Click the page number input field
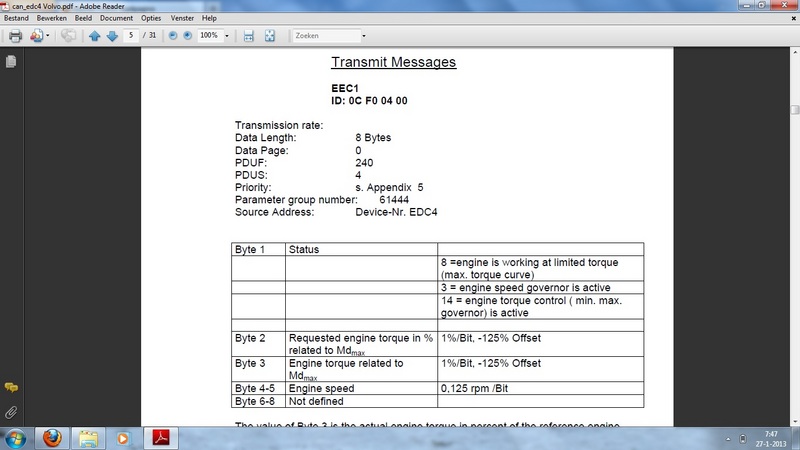The height and width of the screenshot is (450, 800). coord(131,35)
